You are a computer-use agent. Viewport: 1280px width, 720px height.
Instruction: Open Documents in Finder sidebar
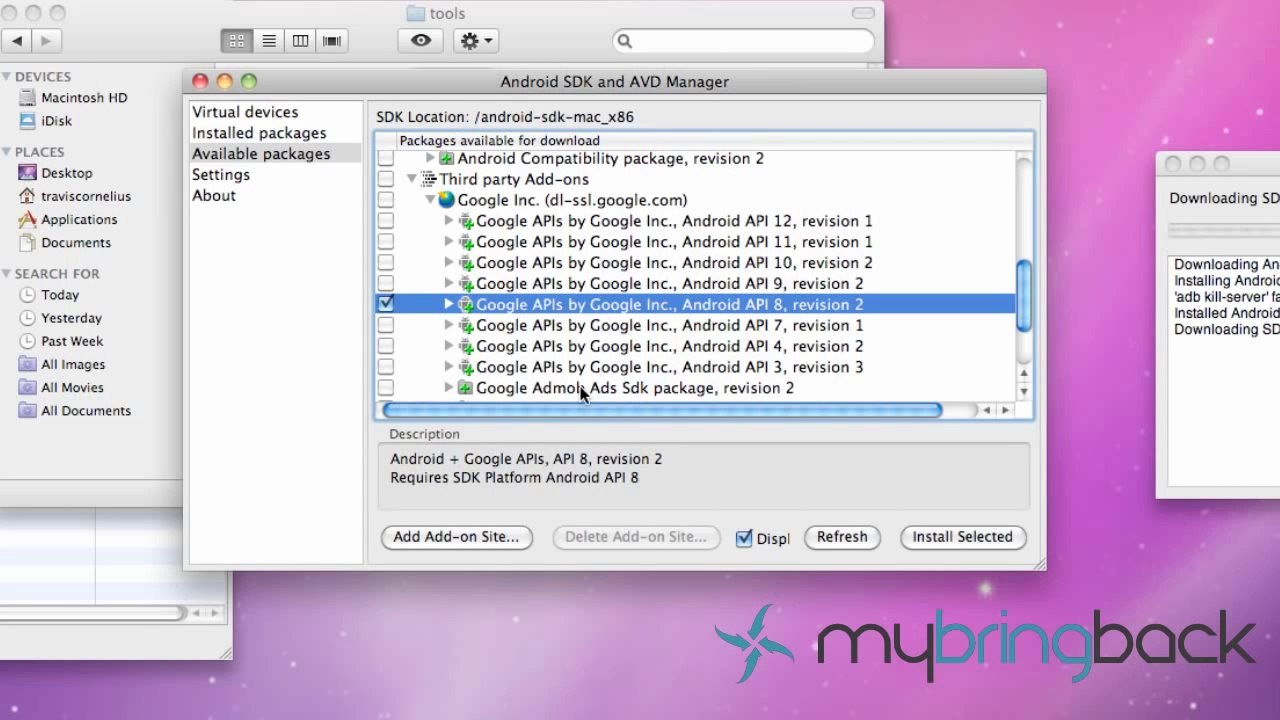click(x=76, y=242)
